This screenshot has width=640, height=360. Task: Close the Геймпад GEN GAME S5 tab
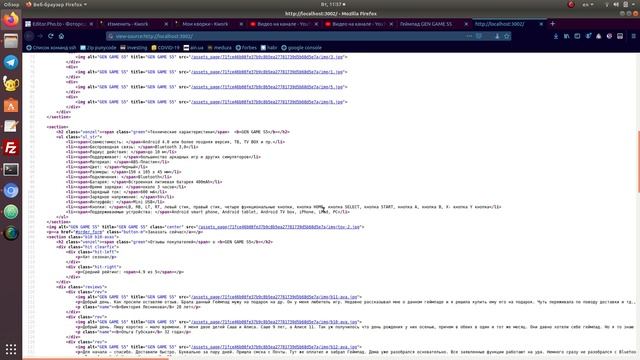[x=466, y=24]
